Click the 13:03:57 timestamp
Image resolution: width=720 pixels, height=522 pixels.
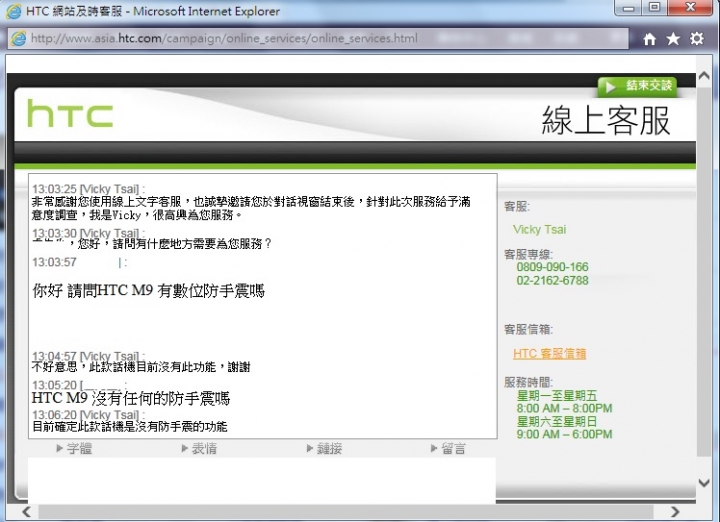54,262
